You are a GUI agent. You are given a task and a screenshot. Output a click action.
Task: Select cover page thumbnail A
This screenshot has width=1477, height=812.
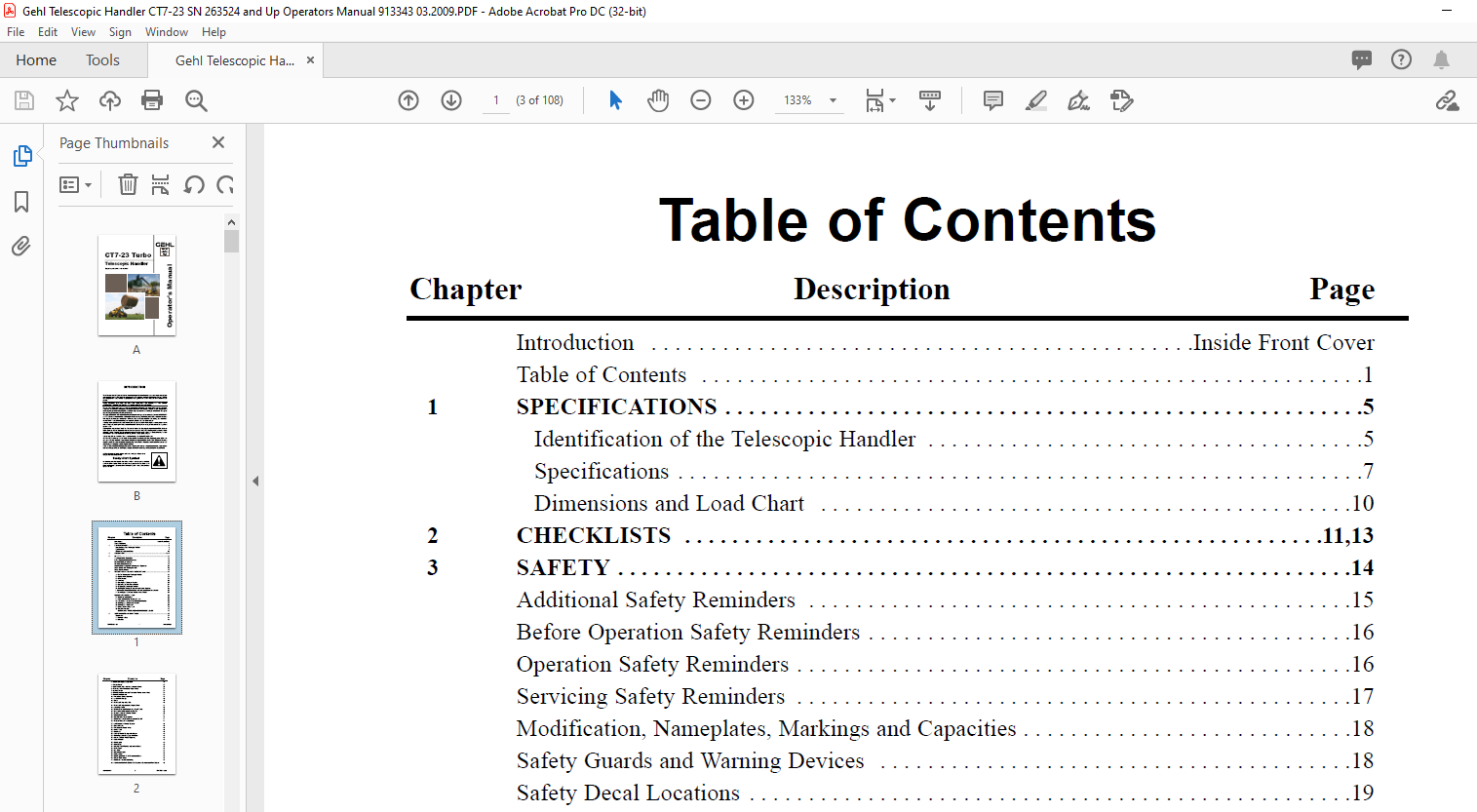pyautogui.click(x=136, y=285)
